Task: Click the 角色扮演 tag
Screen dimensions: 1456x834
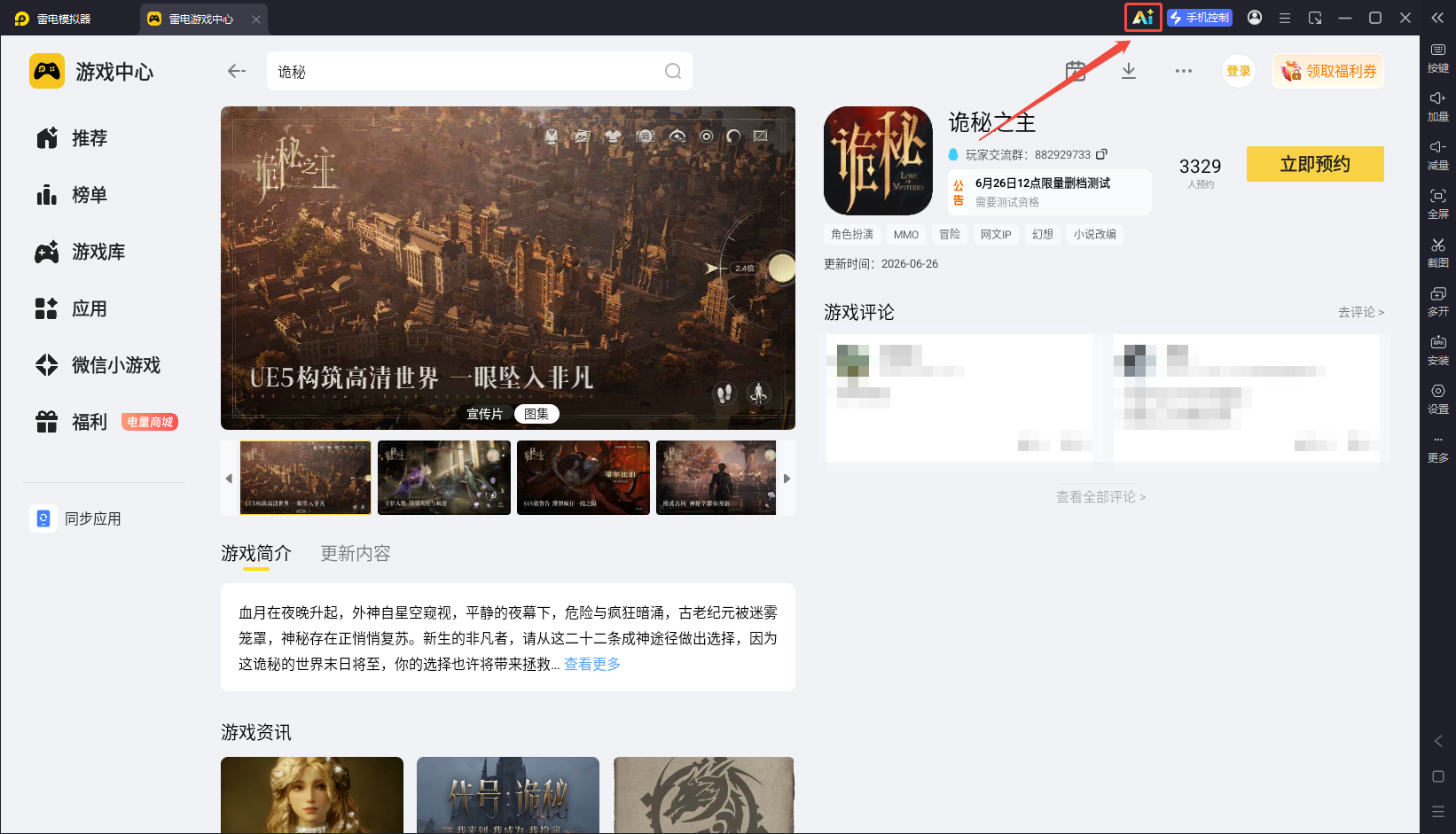Action: tap(852, 234)
